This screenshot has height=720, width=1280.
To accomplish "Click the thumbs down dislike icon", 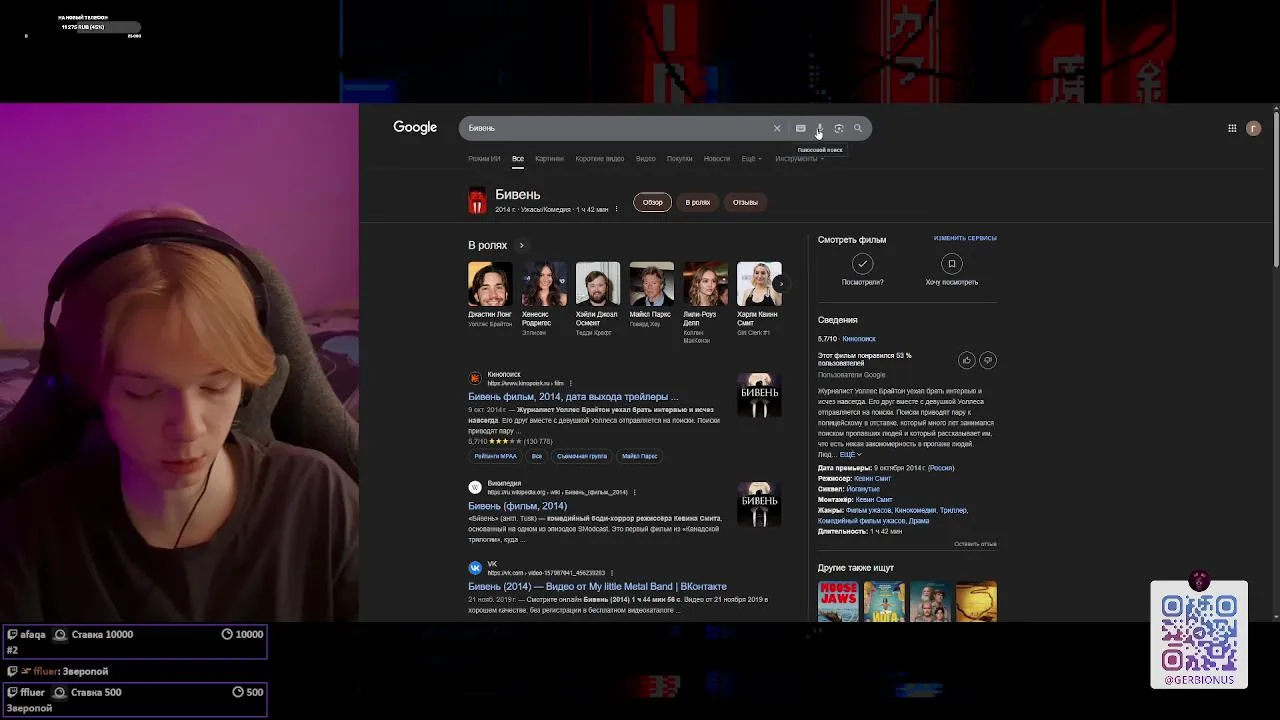I will (x=987, y=360).
